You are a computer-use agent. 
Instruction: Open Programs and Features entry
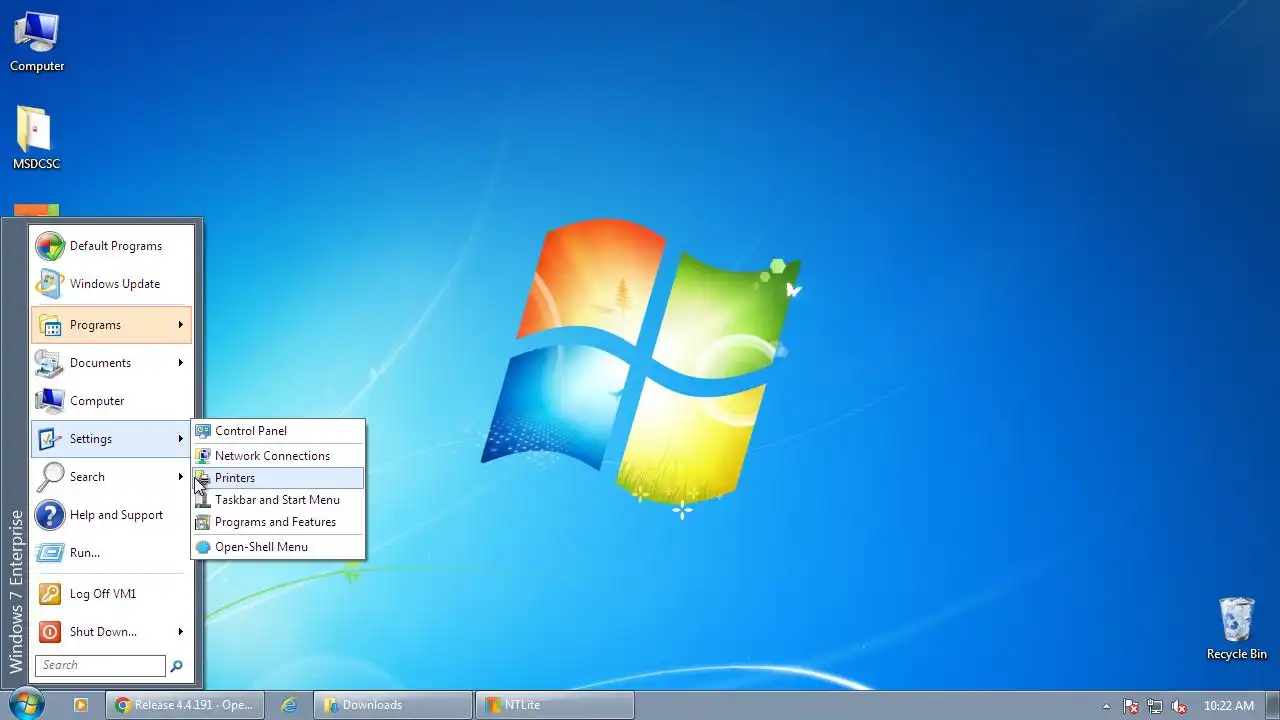coord(278,522)
